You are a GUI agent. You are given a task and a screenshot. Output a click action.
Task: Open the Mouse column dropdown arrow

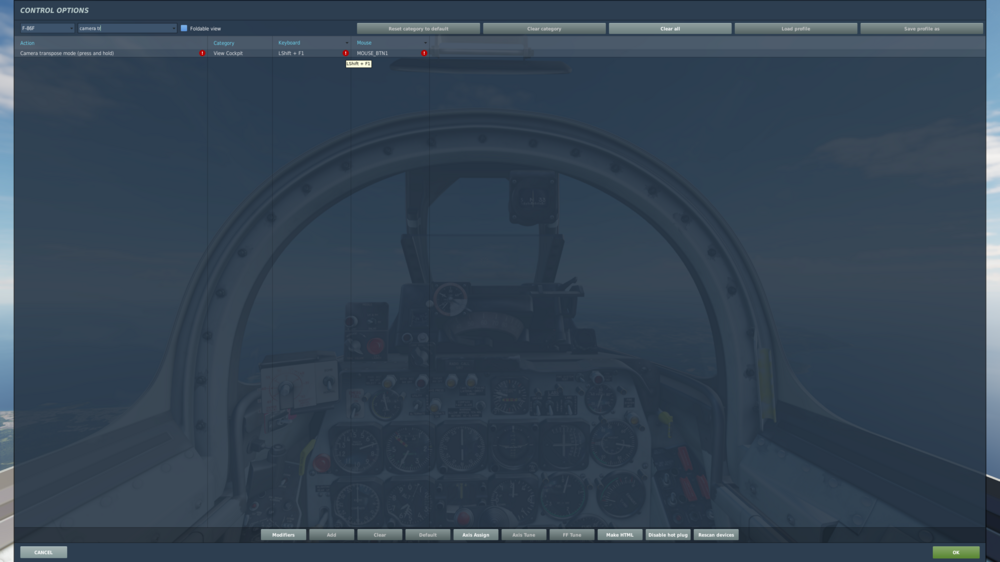click(425, 43)
